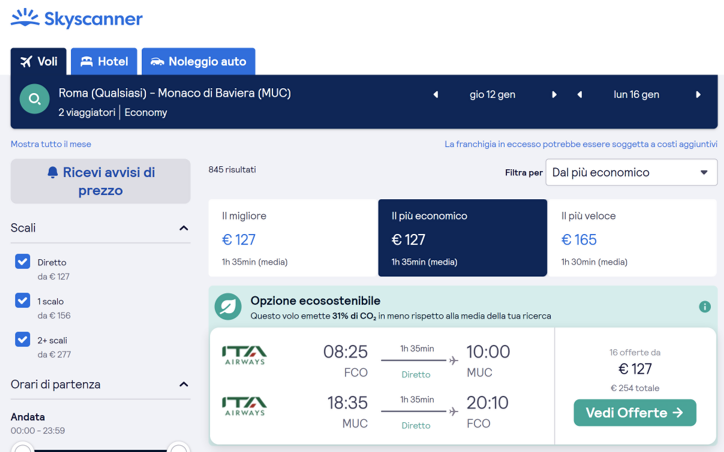Viewport: 724px width, 452px height.
Task: Collapse the Orari di partenza section
Action: (x=183, y=384)
